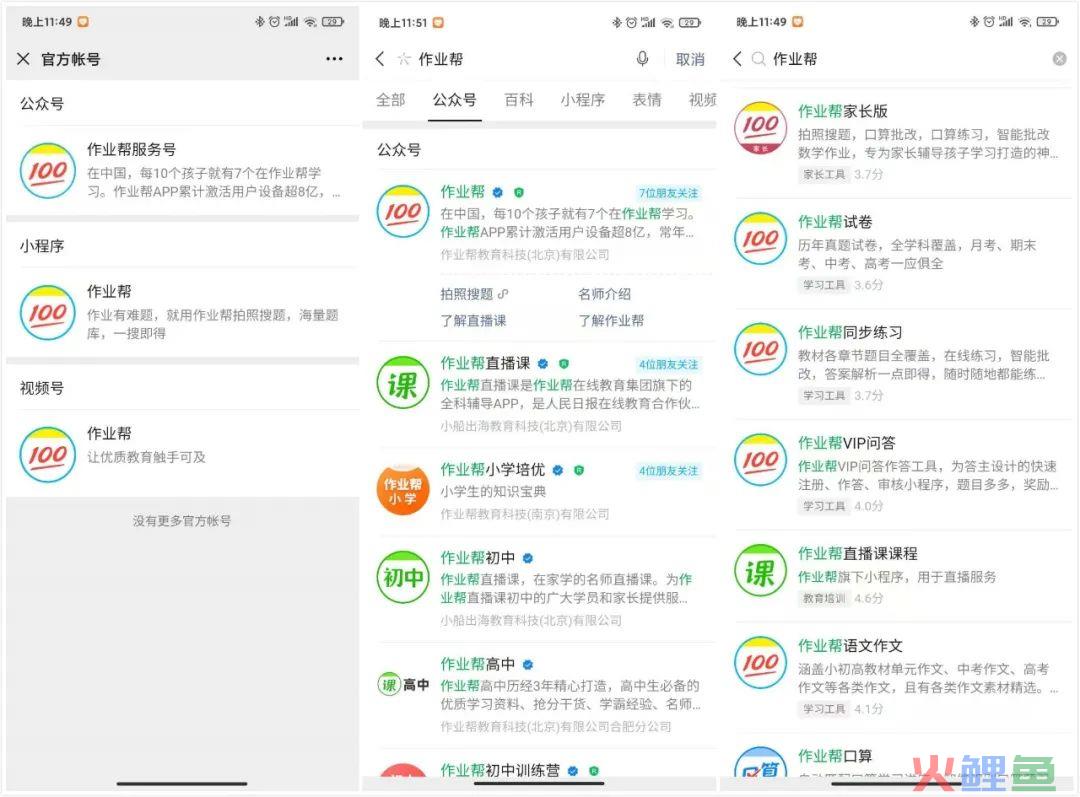Tap the 让优质教育触手可及 video account description
The image size is (1080, 797).
pos(146,457)
